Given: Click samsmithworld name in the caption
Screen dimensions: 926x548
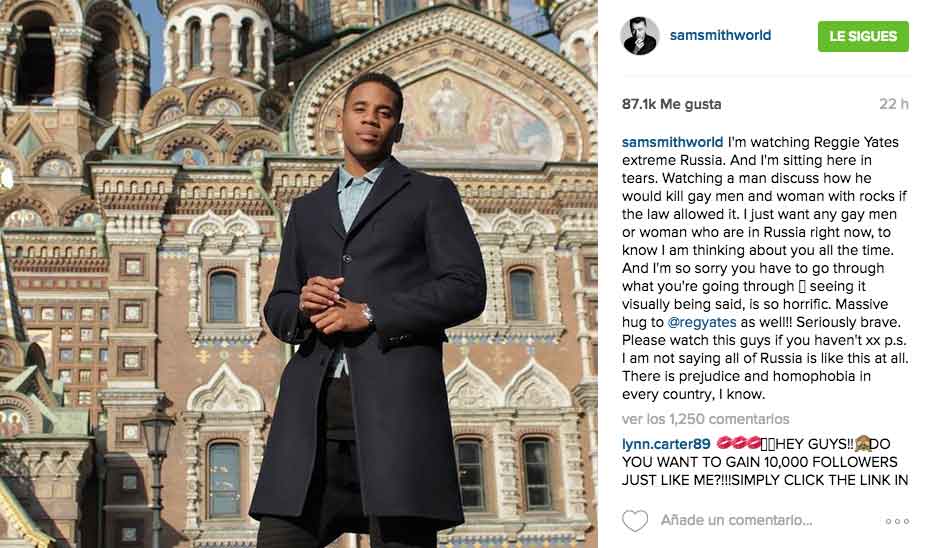Looking at the screenshot, I should point(672,142).
